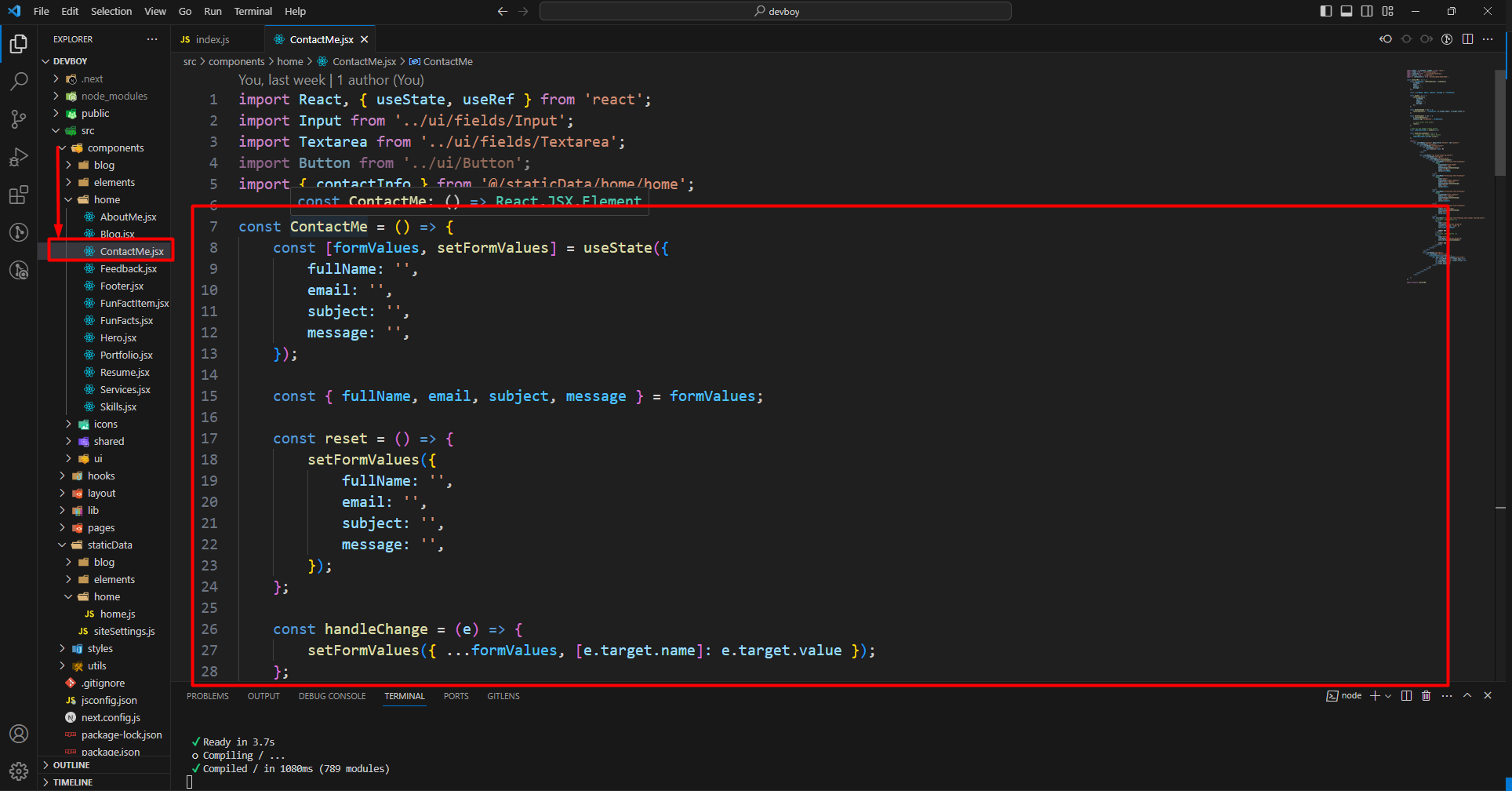Open Manage gear icon at bottom left
This screenshot has width=1512, height=791.
(19, 771)
